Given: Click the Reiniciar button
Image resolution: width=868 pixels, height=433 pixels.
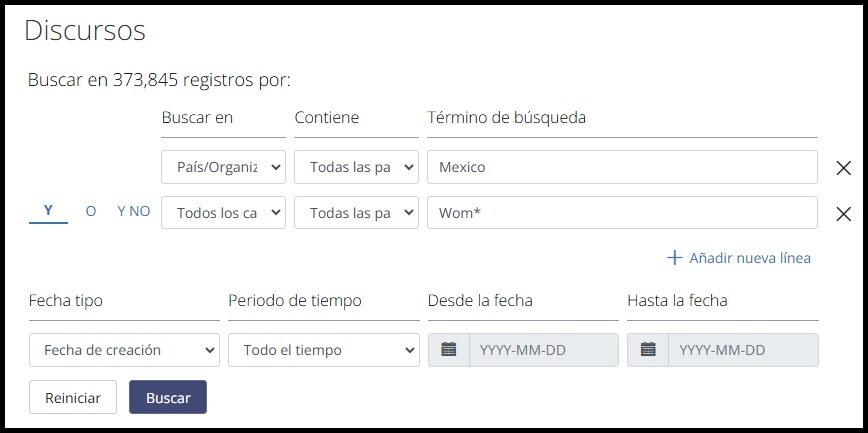Looking at the screenshot, I should [73, 397].
